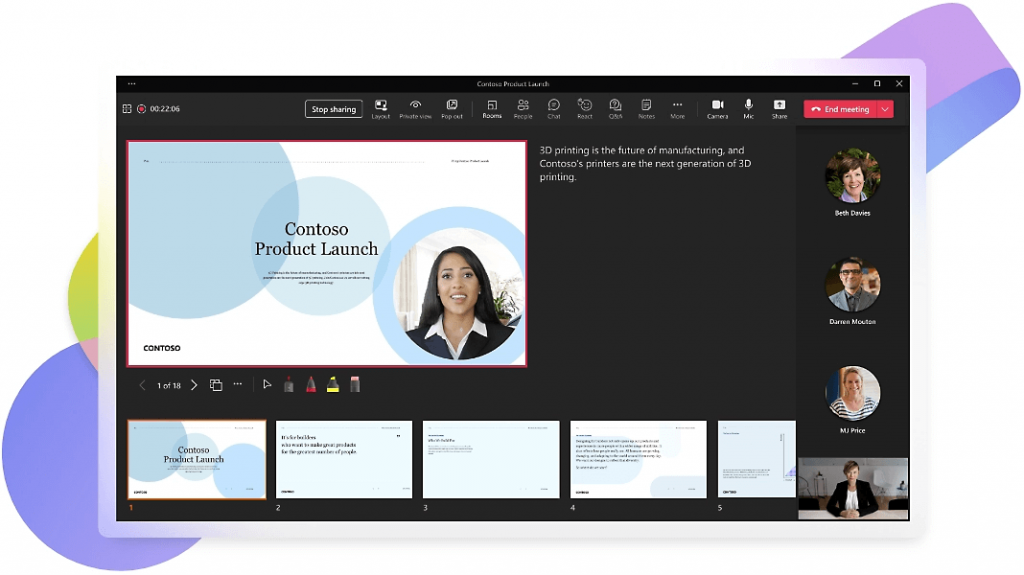Pick the eraser tool

(x=354, y=384)
